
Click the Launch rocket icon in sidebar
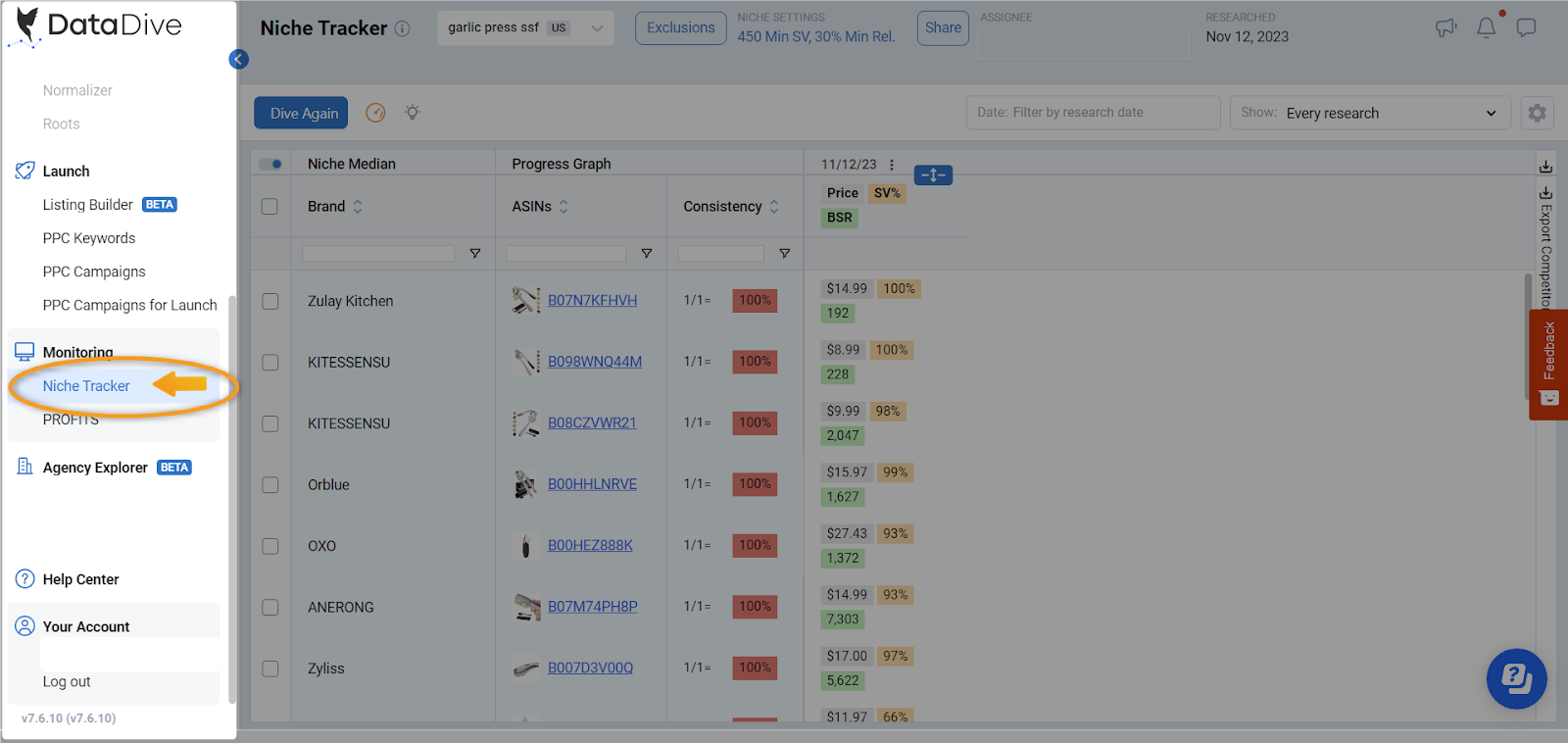point(24,171)
